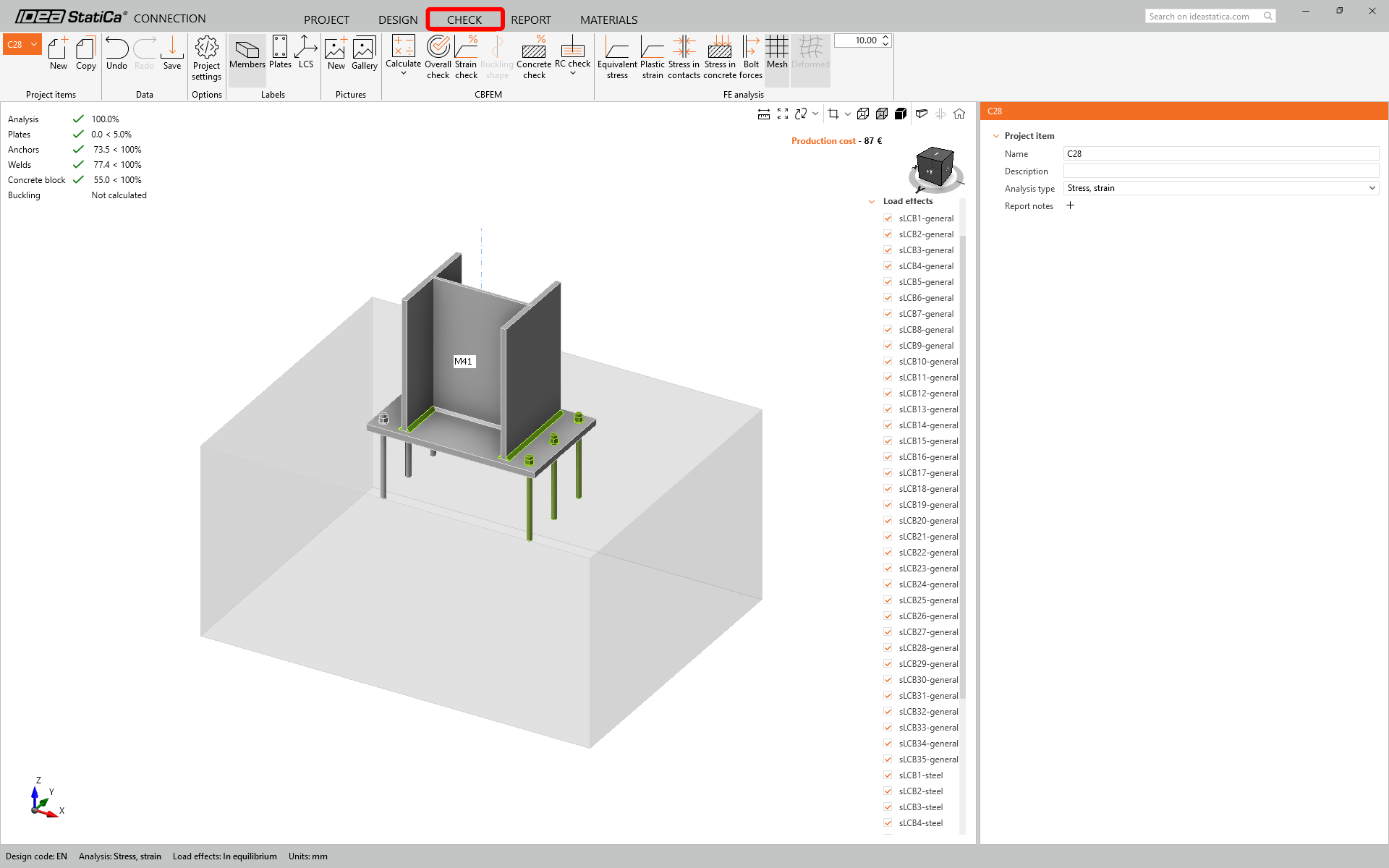Click the Save button

pos(172,53)
